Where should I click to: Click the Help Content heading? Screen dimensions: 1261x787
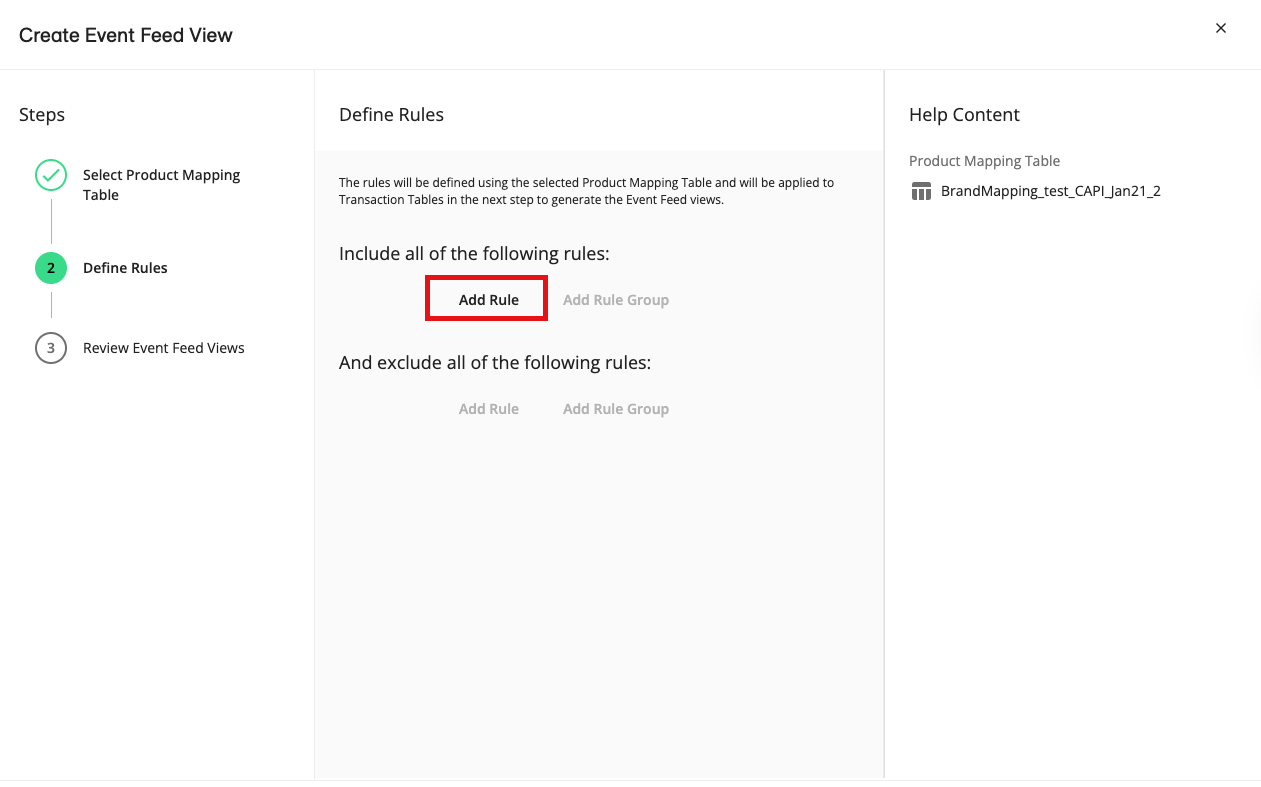964,115
